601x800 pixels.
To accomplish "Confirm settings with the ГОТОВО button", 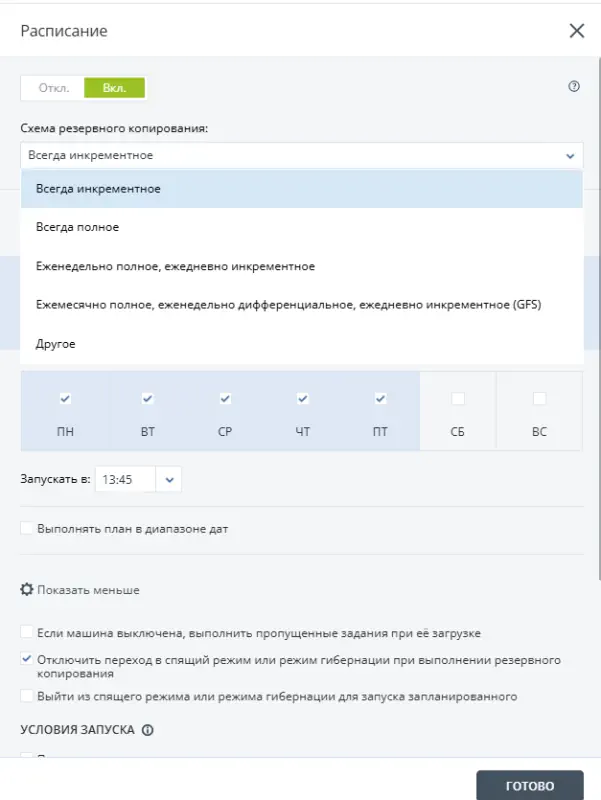I will point(530,785).
